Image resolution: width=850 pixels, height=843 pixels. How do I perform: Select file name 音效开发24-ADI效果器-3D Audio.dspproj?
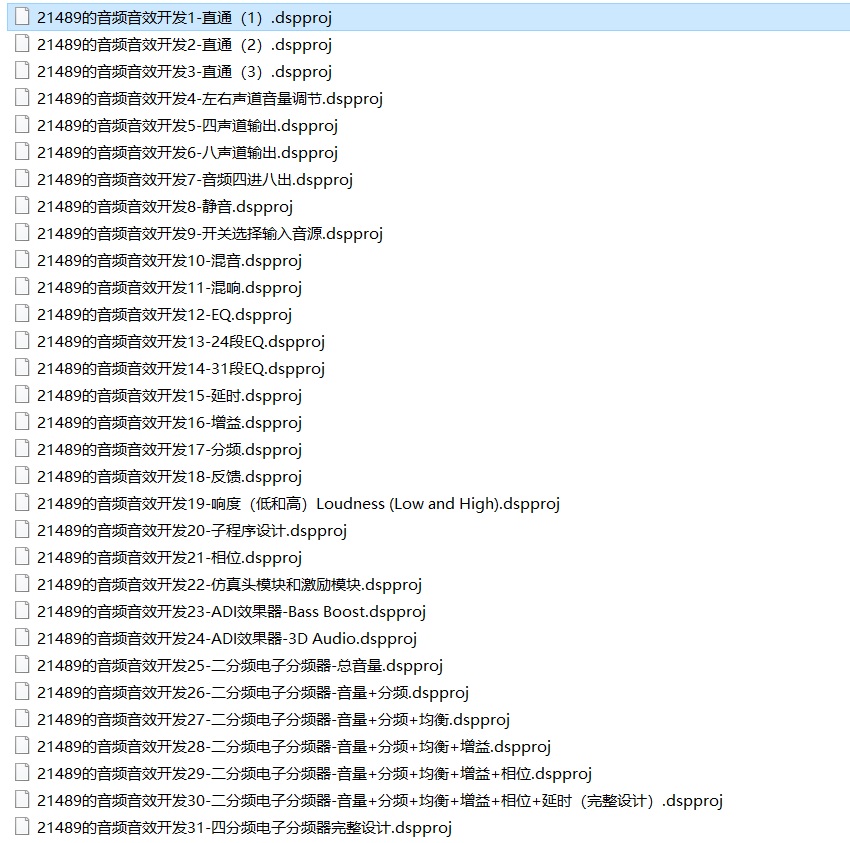pos(227,639)
